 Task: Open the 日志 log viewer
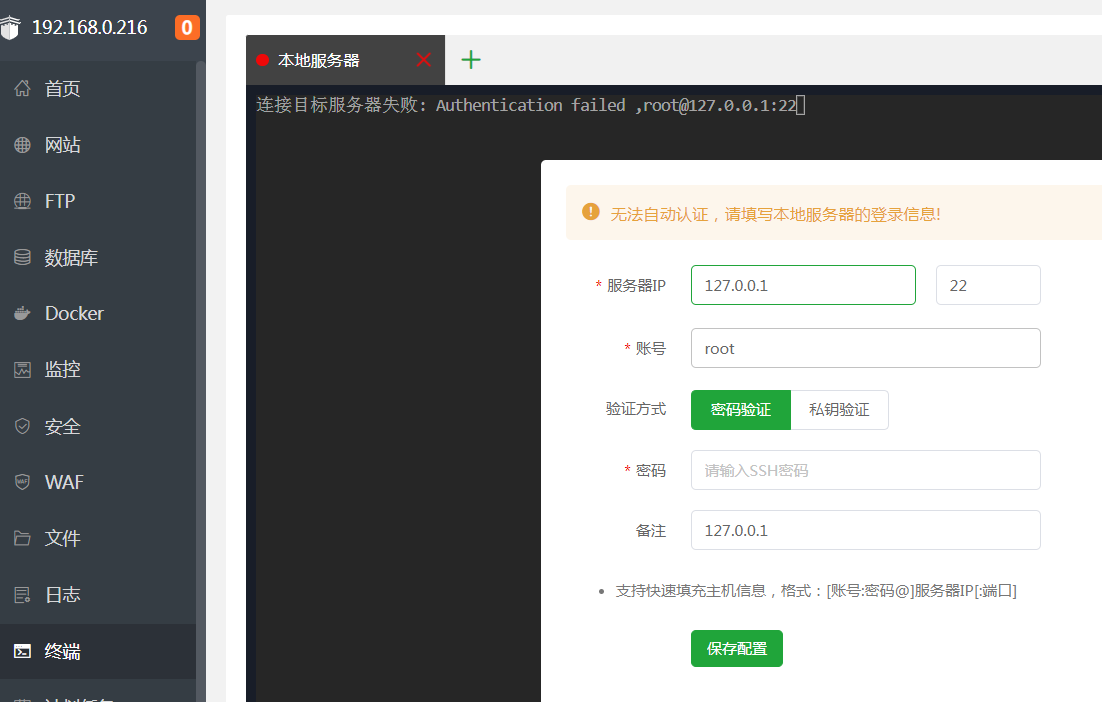(62, 594)
